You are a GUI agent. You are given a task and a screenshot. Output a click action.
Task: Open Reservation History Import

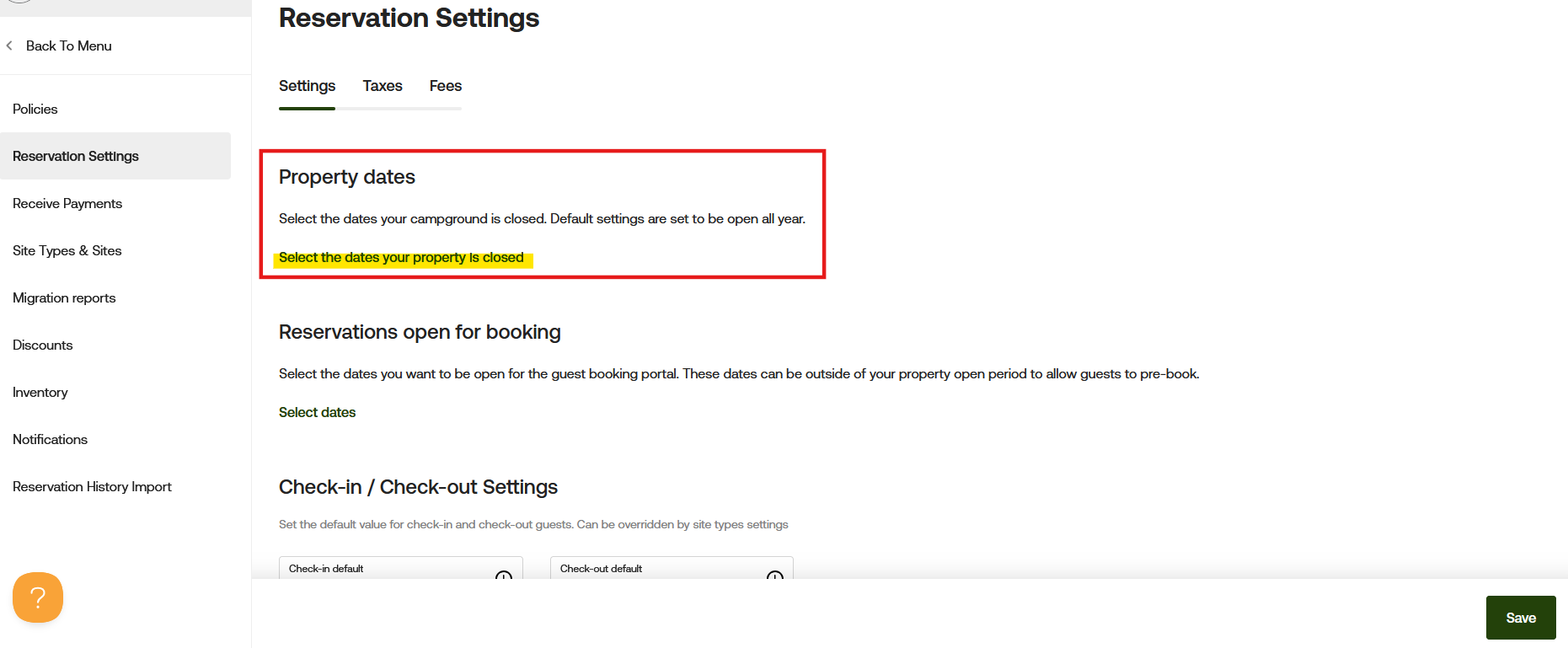tap(92, 486)
